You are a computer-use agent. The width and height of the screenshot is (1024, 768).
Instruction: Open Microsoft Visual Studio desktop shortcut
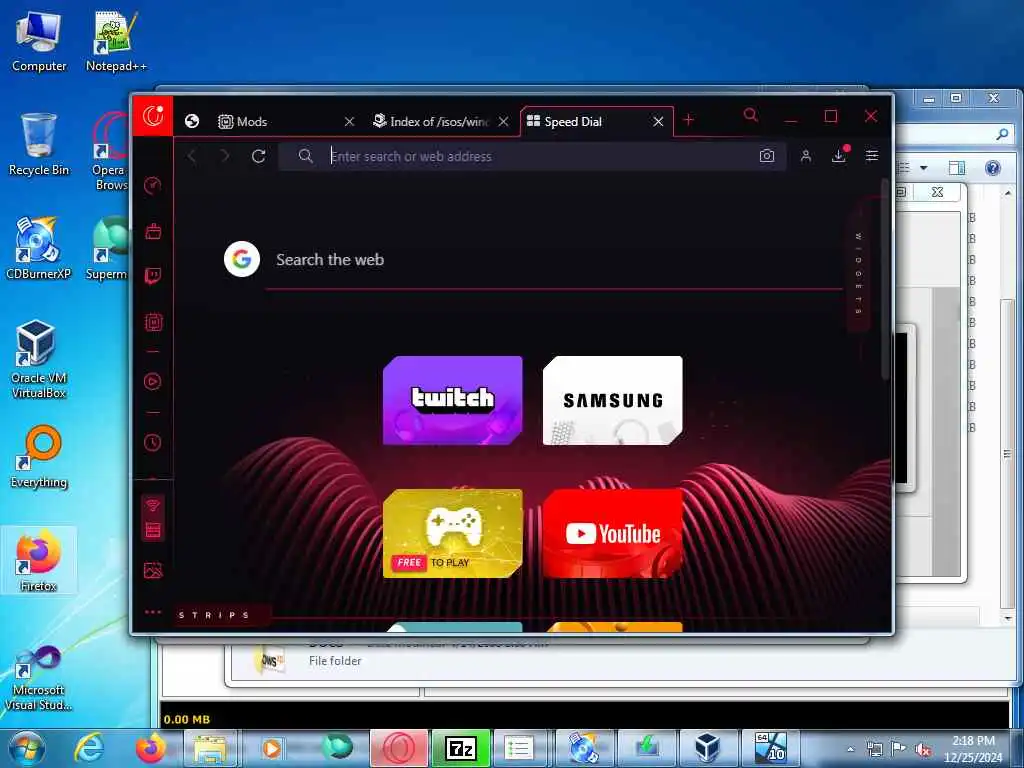39,678
